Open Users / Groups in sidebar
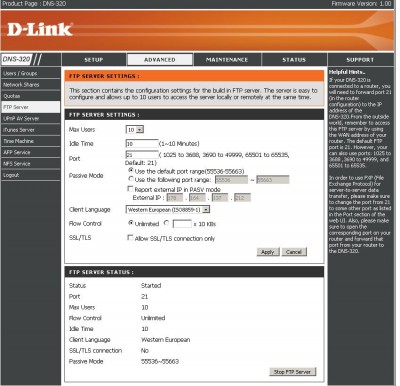Viewport: 400px width, 386px height. click(x=30, y=73)
